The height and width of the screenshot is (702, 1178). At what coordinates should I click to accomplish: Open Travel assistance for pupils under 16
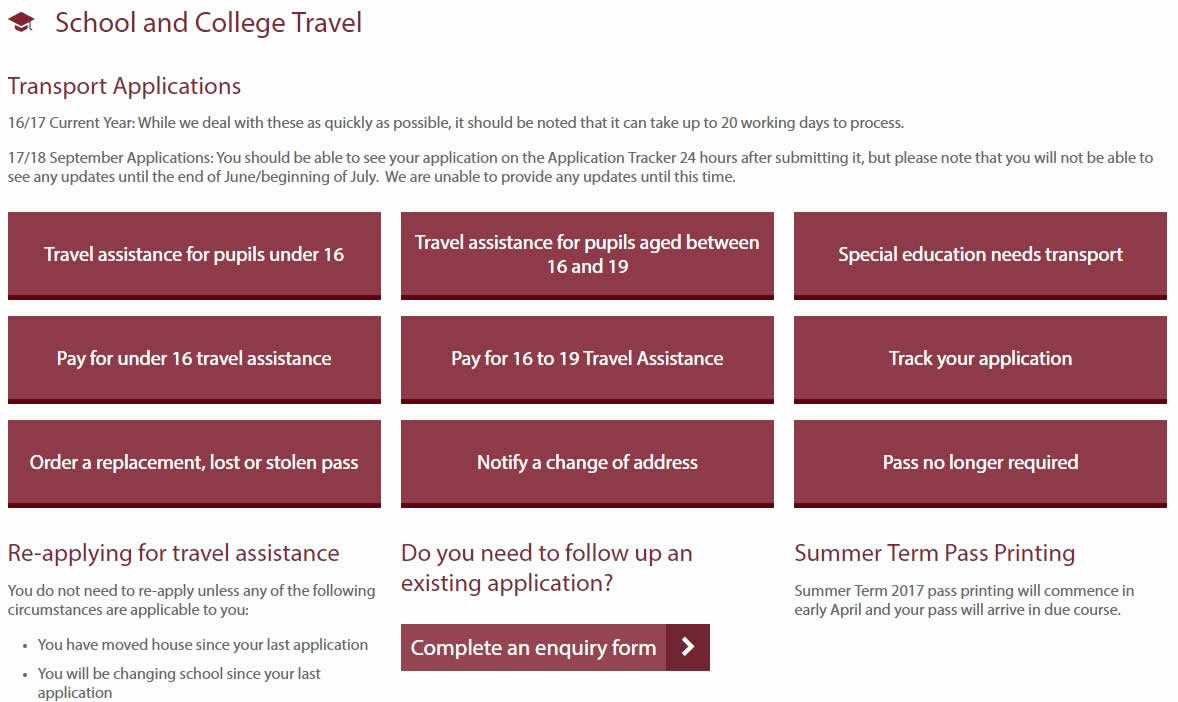tap(194, 256)
